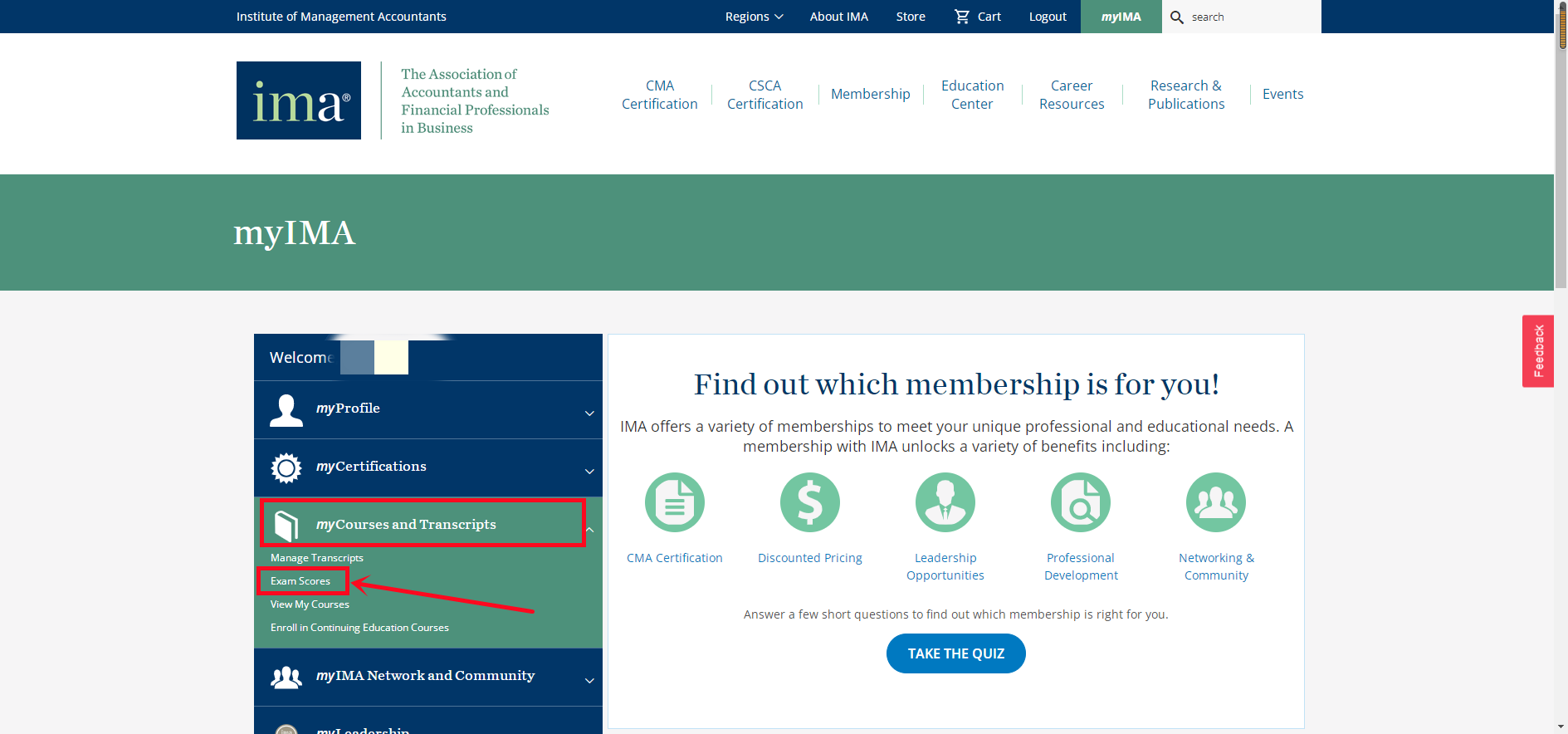Viewport: 1568px width, 734px height.
Task: Collapse myCourses and Transcripts chevron
Action: 589,529
